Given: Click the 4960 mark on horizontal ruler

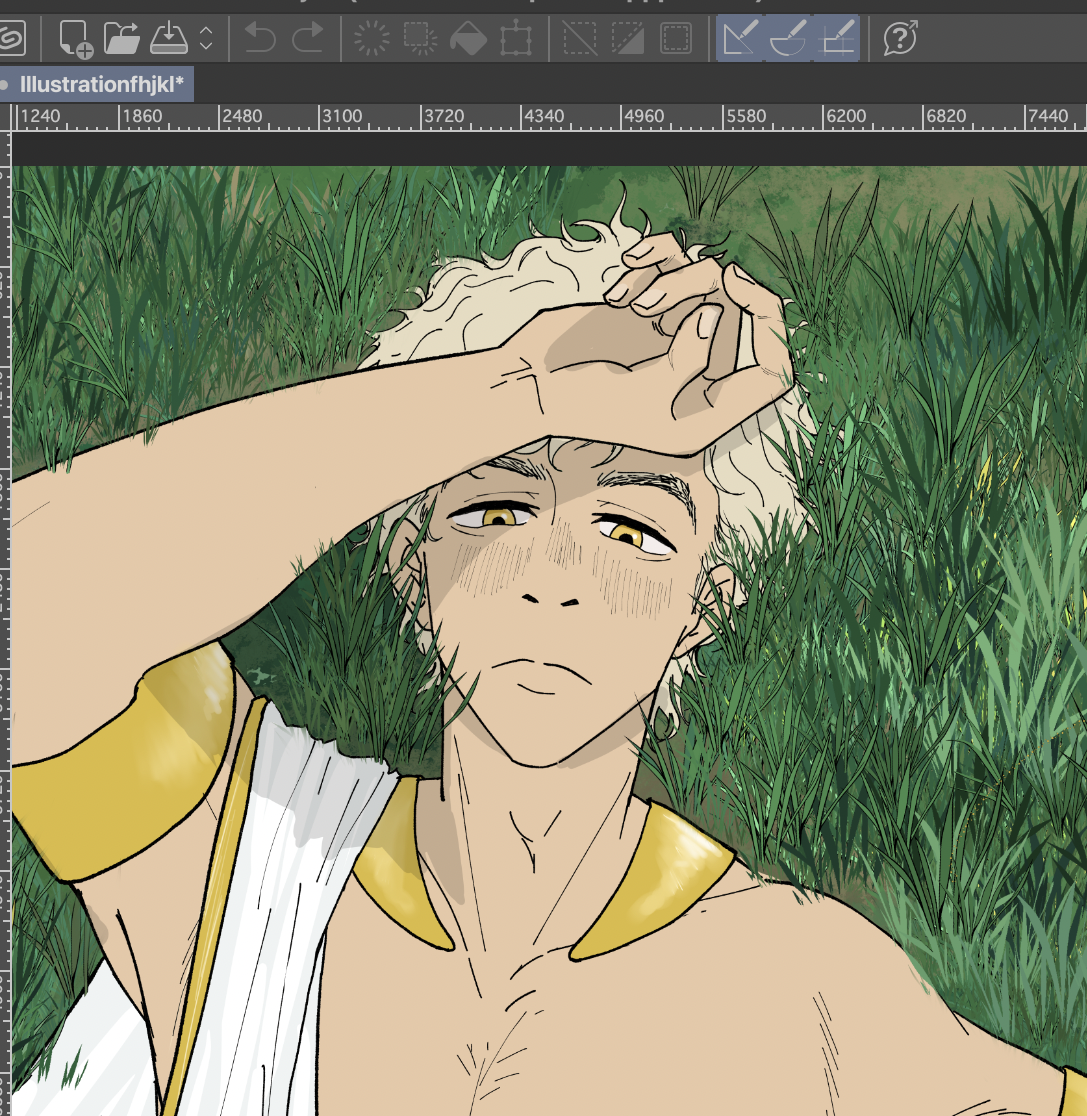Looking at the screenshot, I should click(x=644, y=116).
